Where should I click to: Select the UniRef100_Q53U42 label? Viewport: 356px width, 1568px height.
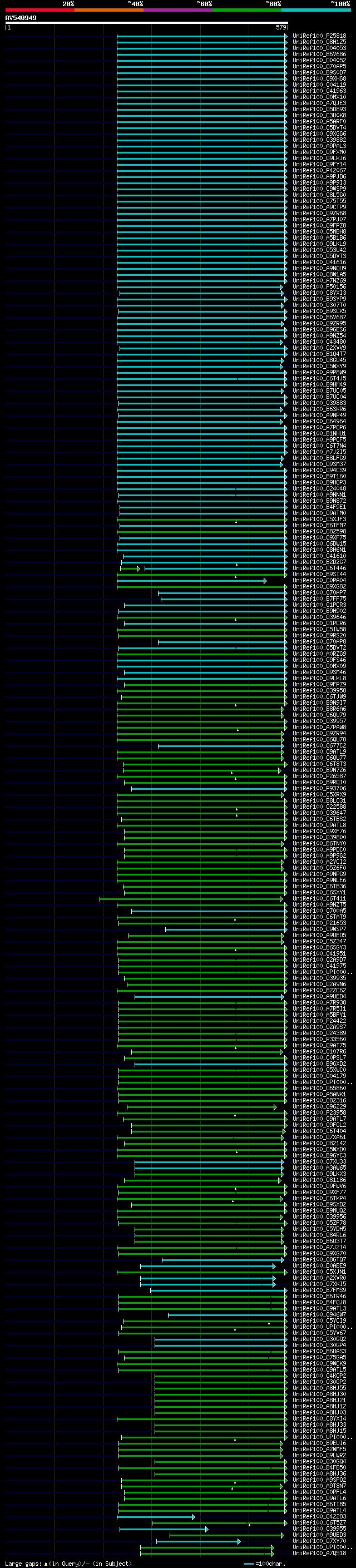click(x=319, y=250)
